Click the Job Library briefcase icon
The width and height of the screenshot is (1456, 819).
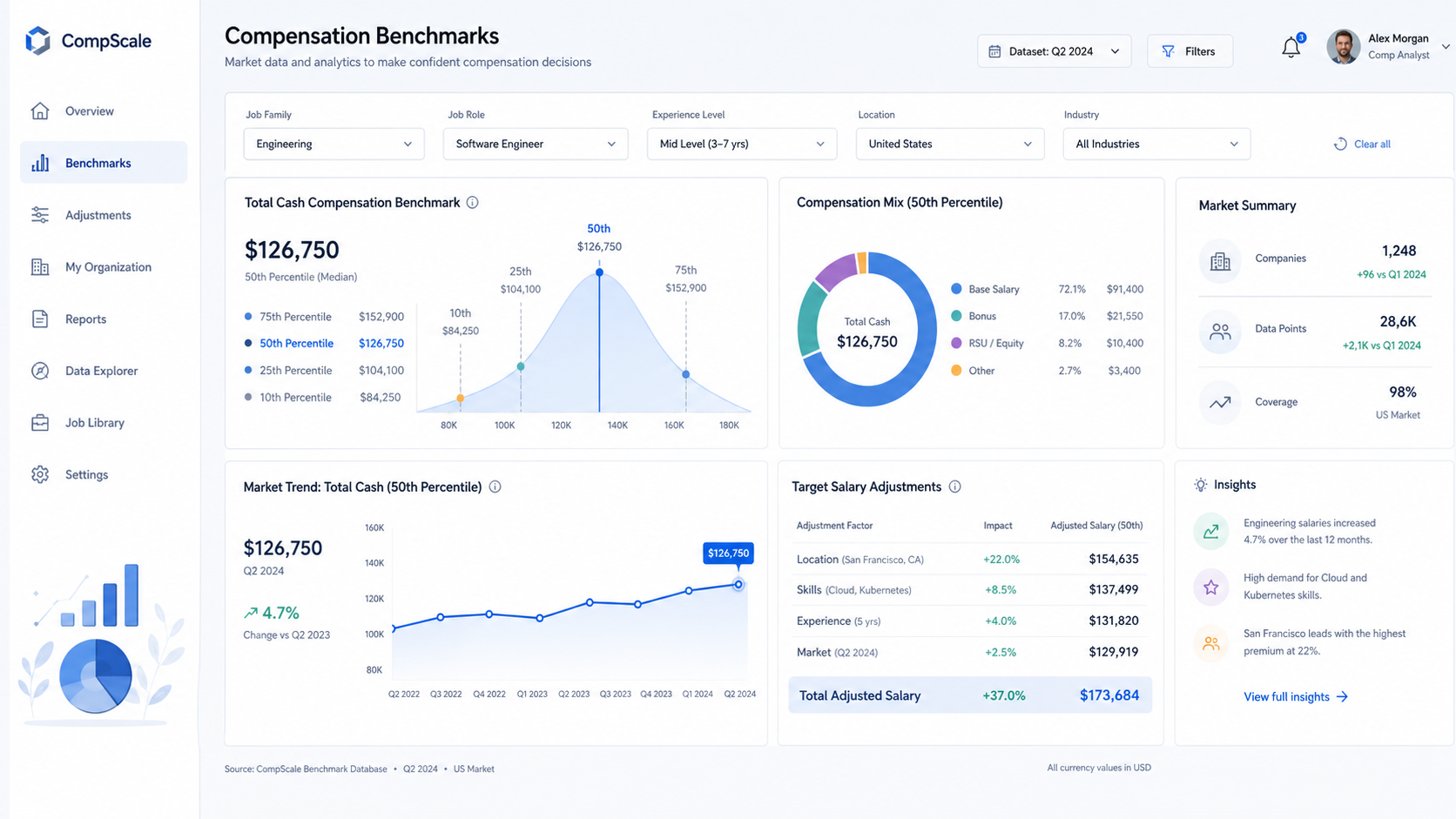[40, 423]
